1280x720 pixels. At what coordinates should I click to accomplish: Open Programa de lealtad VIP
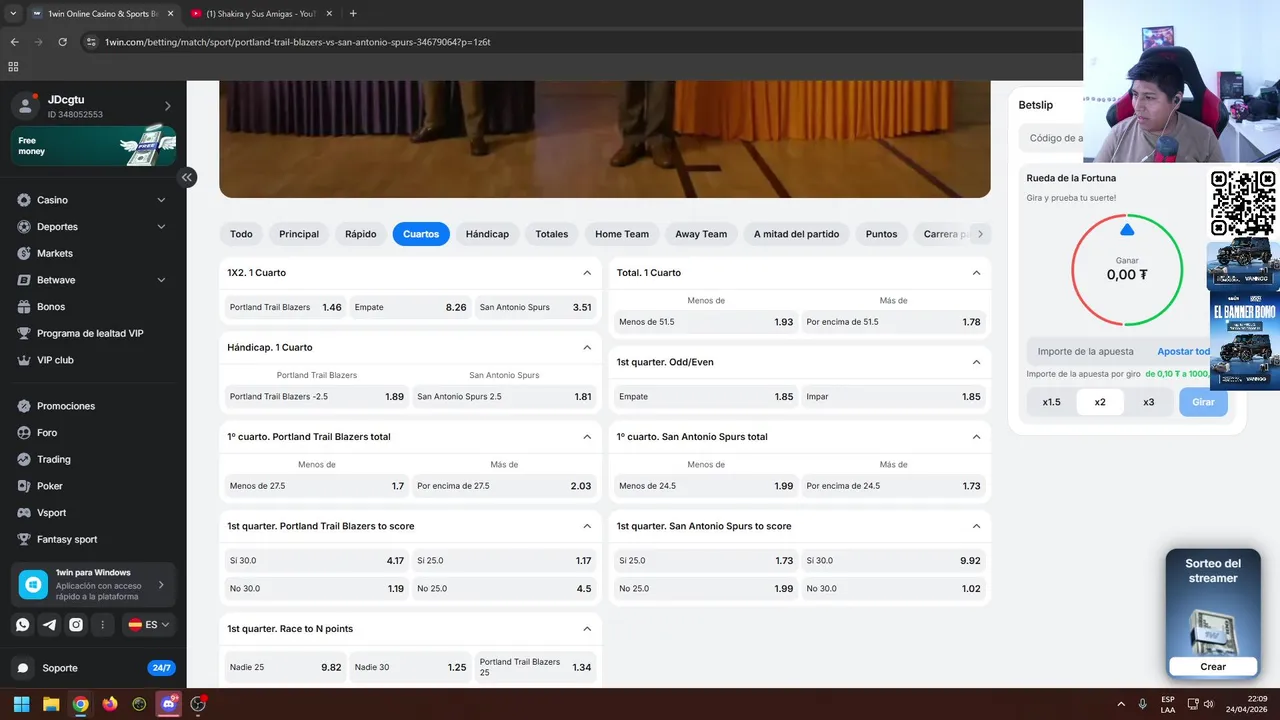[90, 333]
